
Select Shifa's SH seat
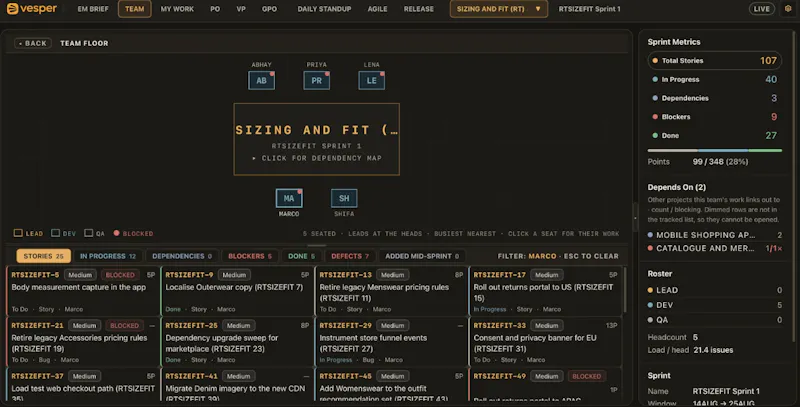(344, 198)
